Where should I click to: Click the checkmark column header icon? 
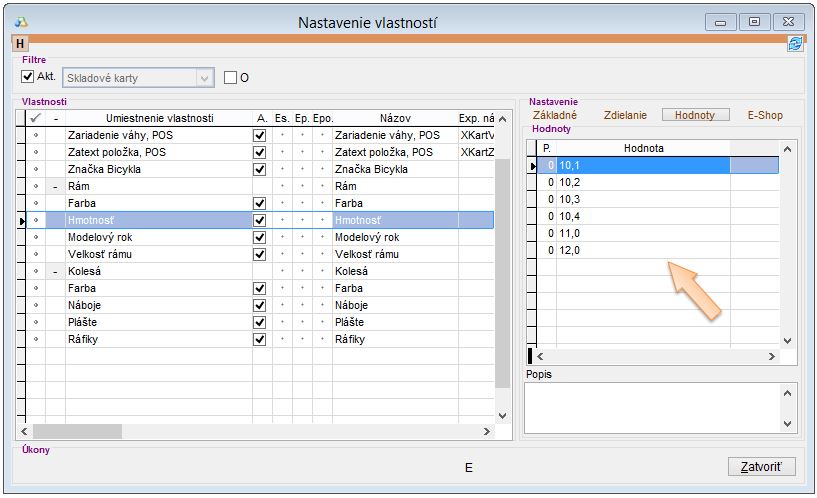pos(35,118)
